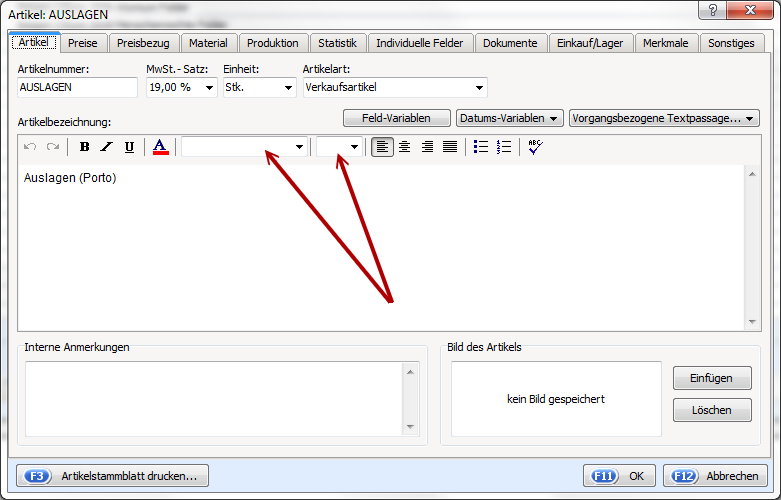Switch to the Einkauf/Lager tab

click(x=590, y=43)
